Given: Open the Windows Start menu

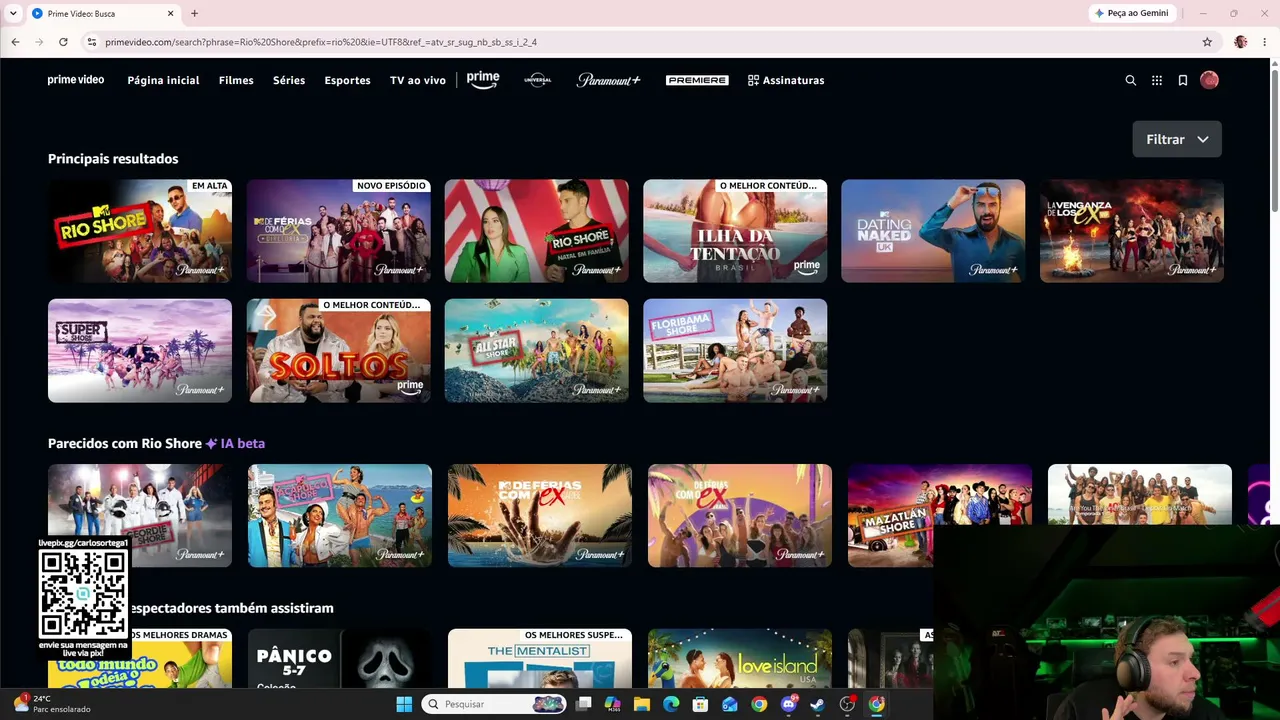Looking at the screenshot, I should click(404, 704).
